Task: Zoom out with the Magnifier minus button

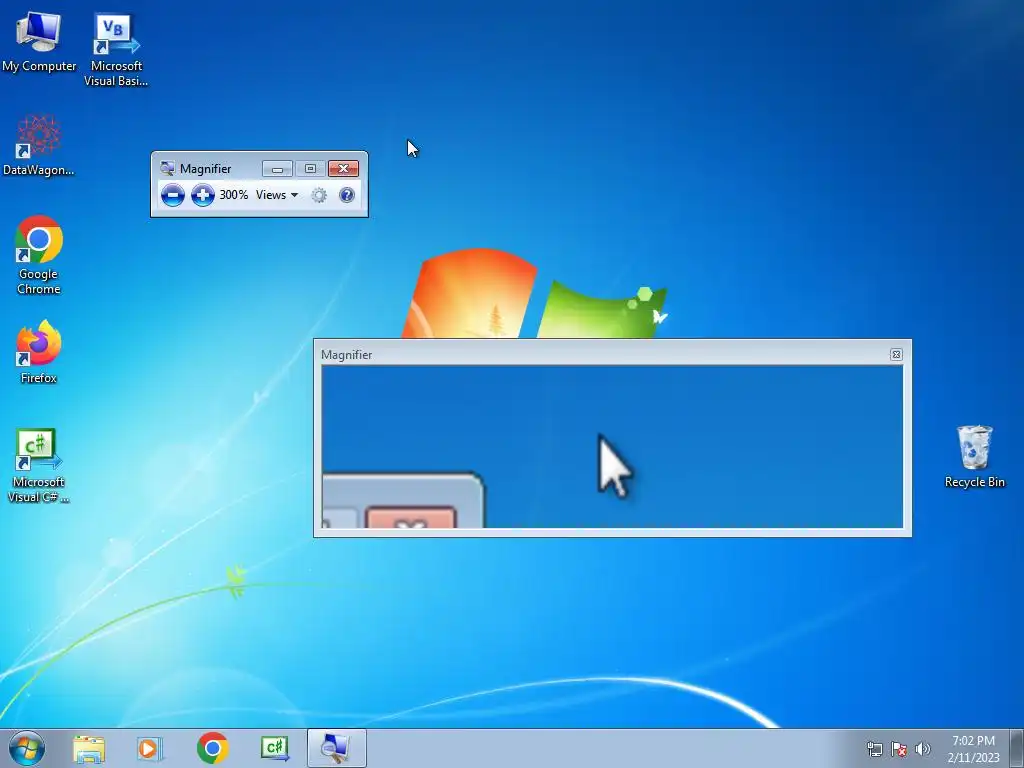Action: click(172, 195)
